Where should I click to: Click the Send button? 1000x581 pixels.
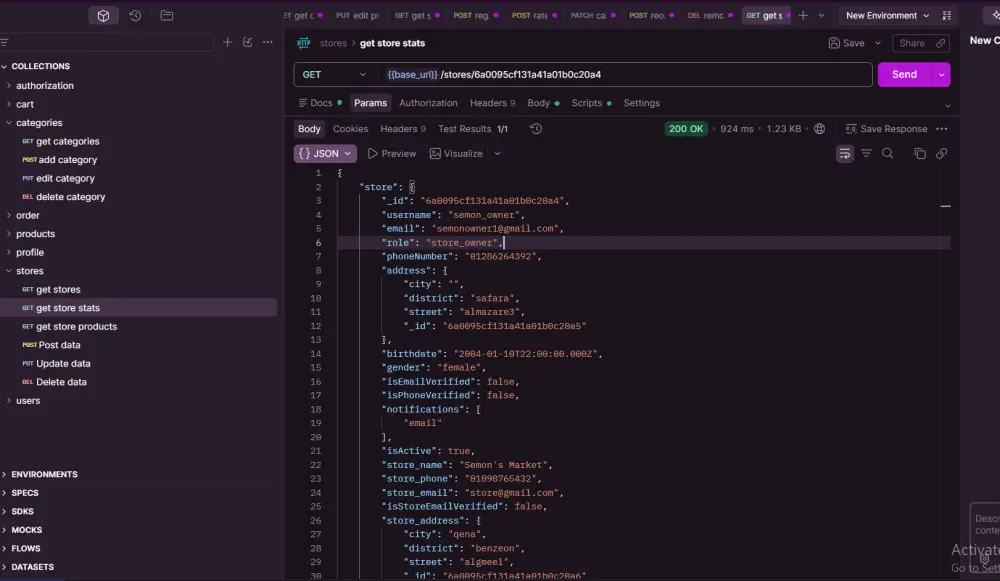coord(904,75)
